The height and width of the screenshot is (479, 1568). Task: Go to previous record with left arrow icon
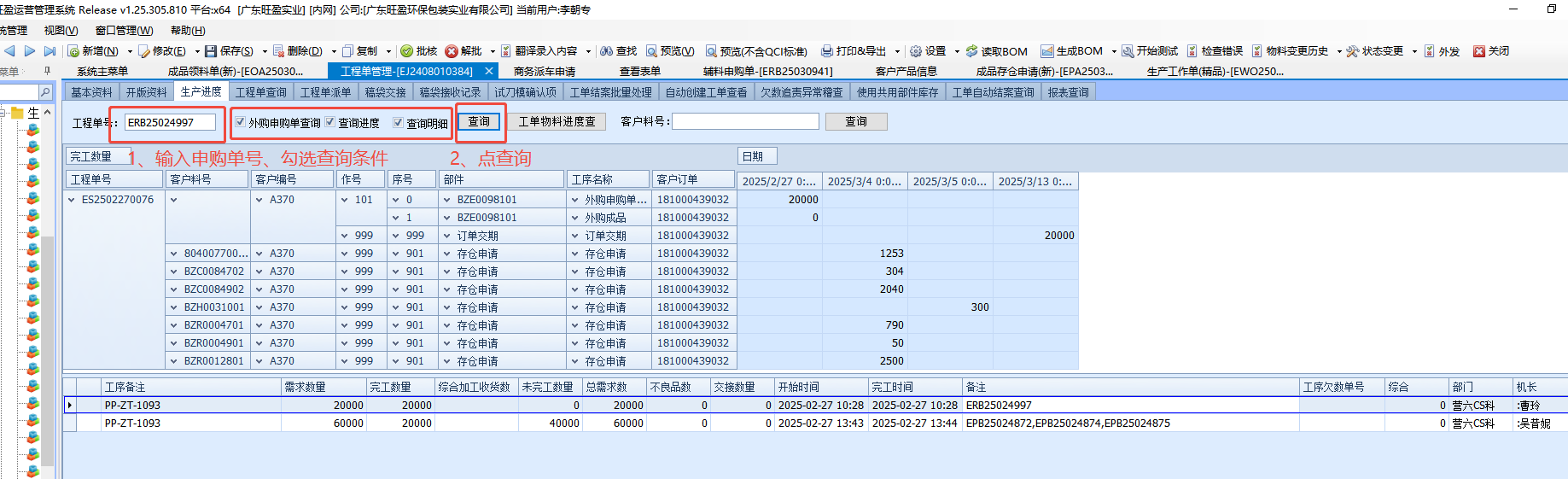pos(9,51)
